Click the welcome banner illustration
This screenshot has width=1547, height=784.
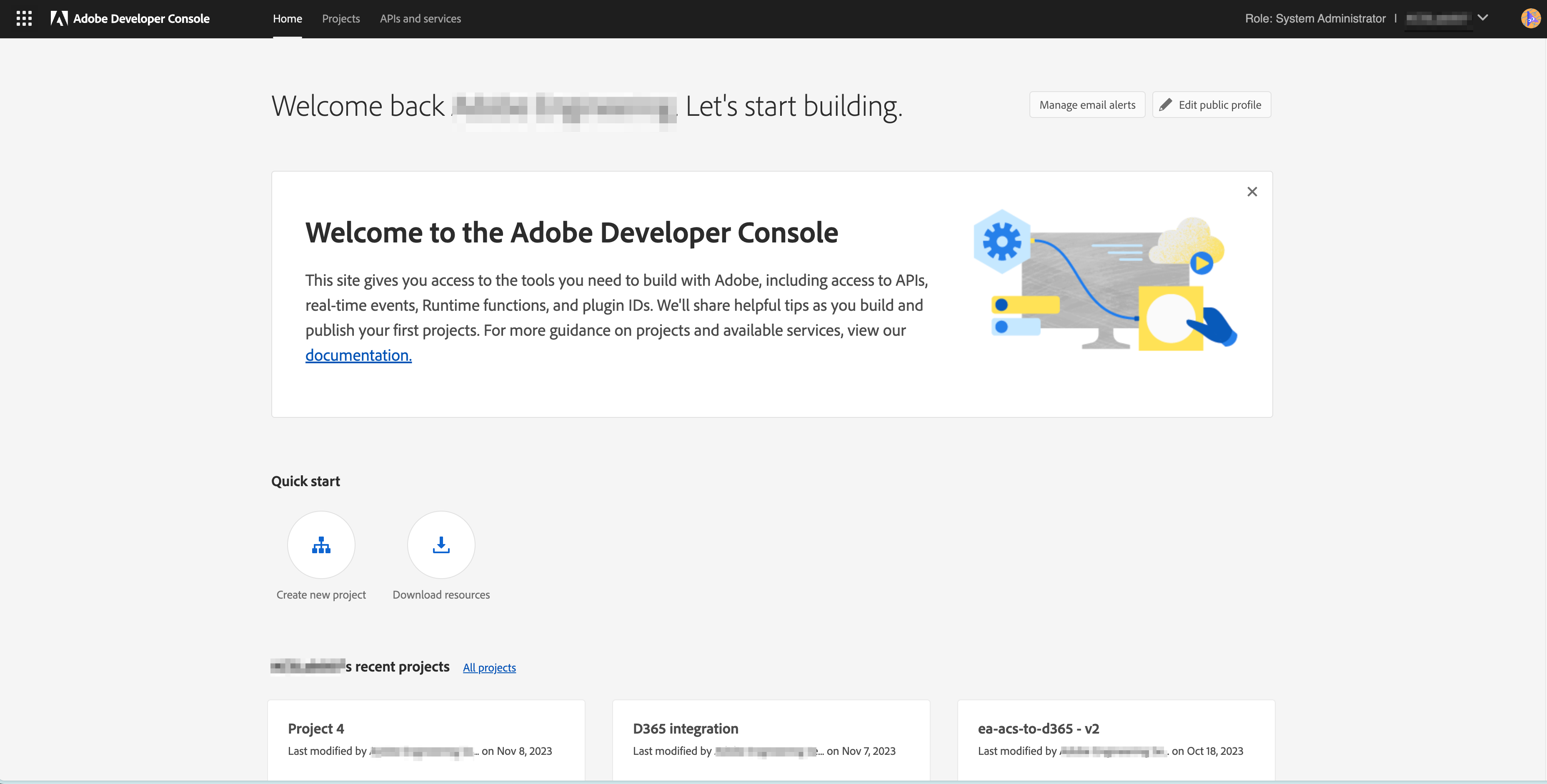(1104, 280)
